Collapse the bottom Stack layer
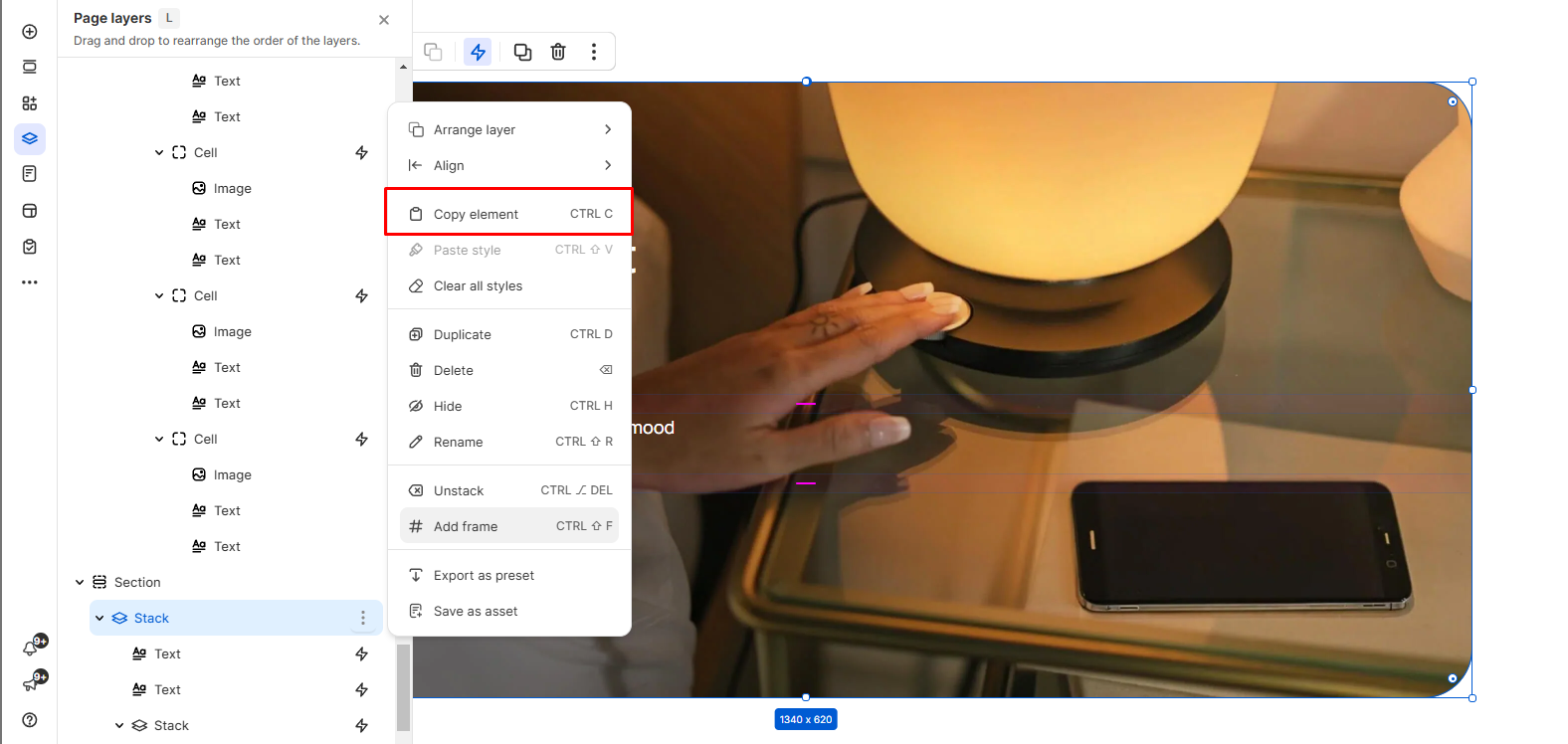The image size is (1568, 744). (x=119, y=725)
